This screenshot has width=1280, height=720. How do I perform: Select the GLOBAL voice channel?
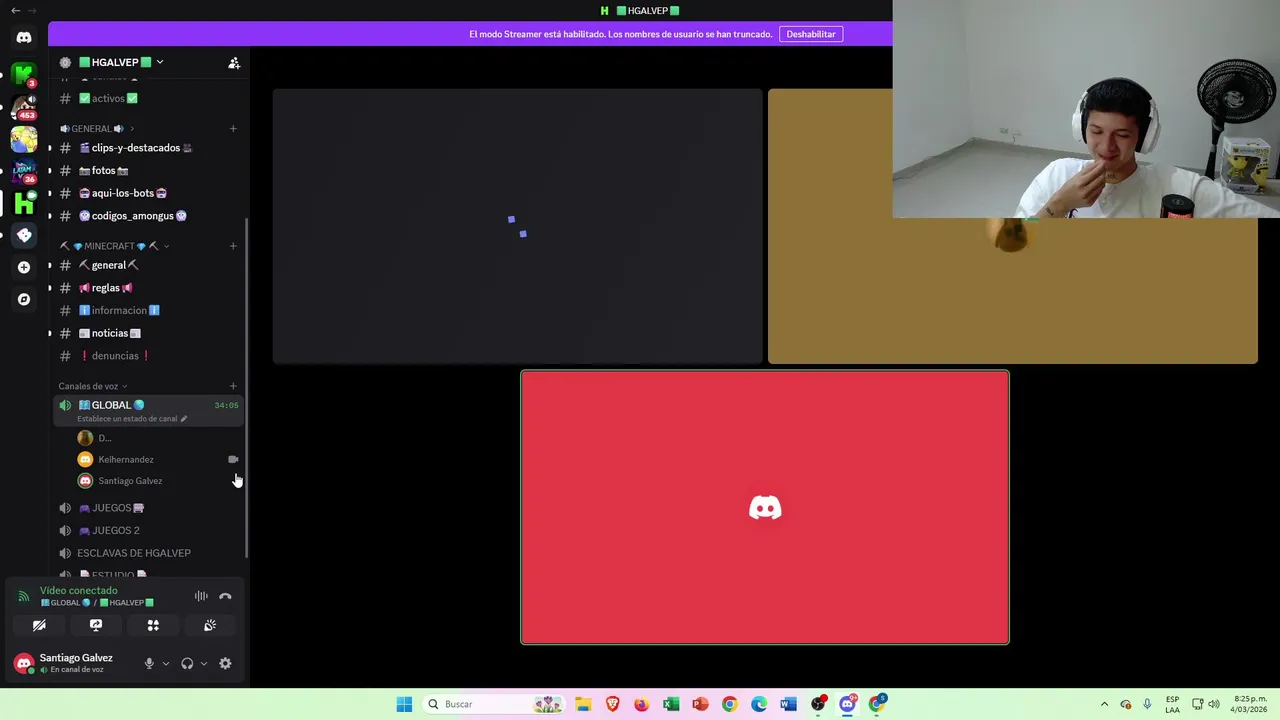click(x=148, y=410)
